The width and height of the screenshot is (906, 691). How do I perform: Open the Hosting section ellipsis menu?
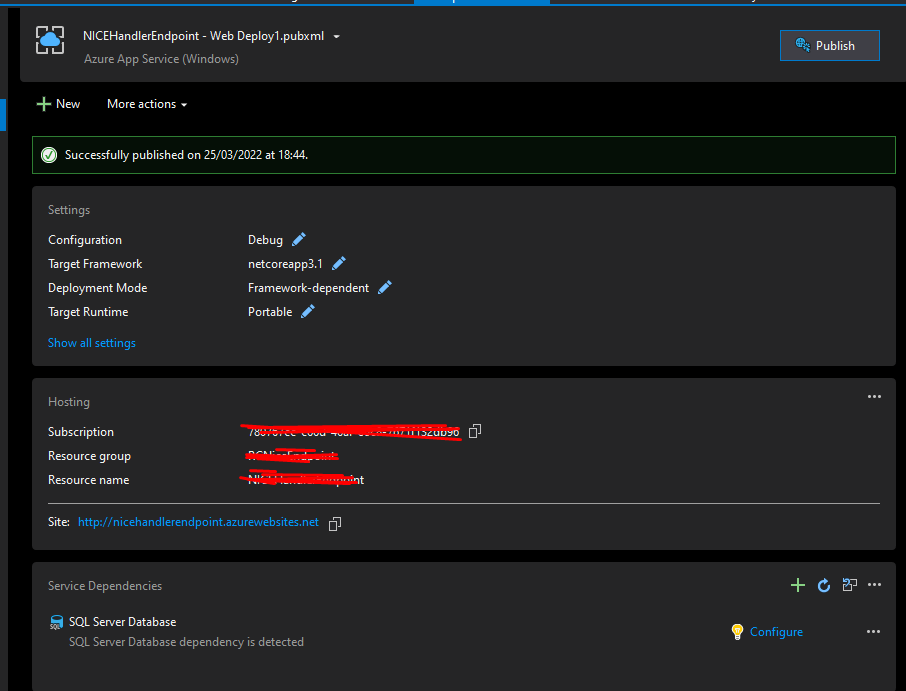tap(874, 396)
